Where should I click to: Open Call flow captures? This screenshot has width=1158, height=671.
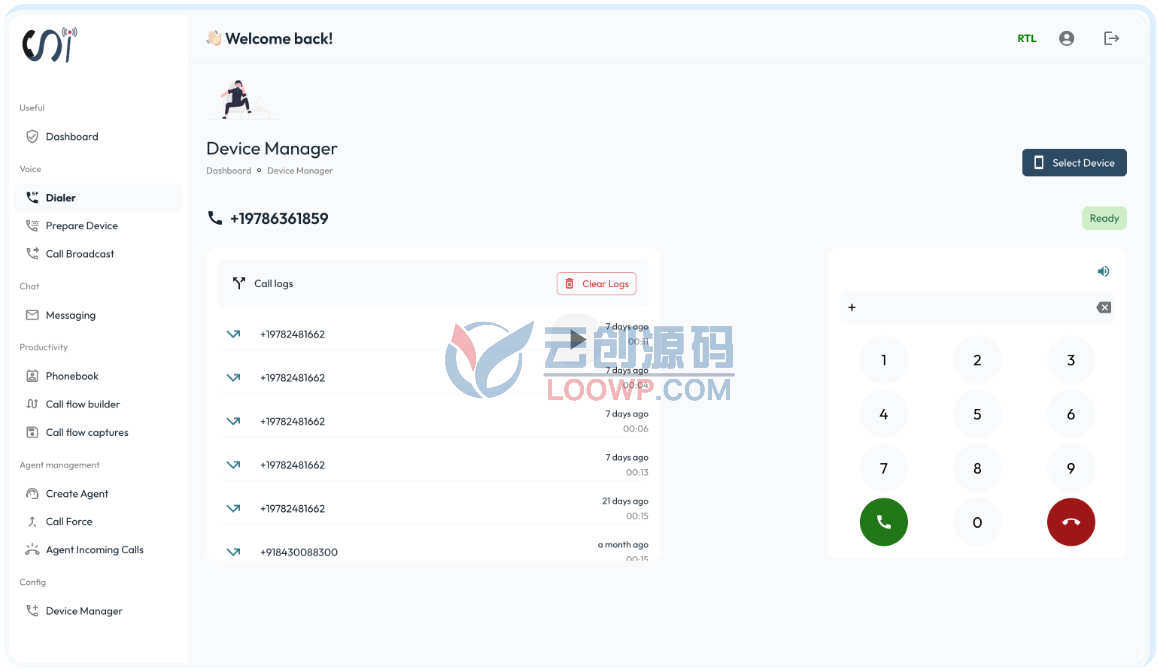[97, 433]
